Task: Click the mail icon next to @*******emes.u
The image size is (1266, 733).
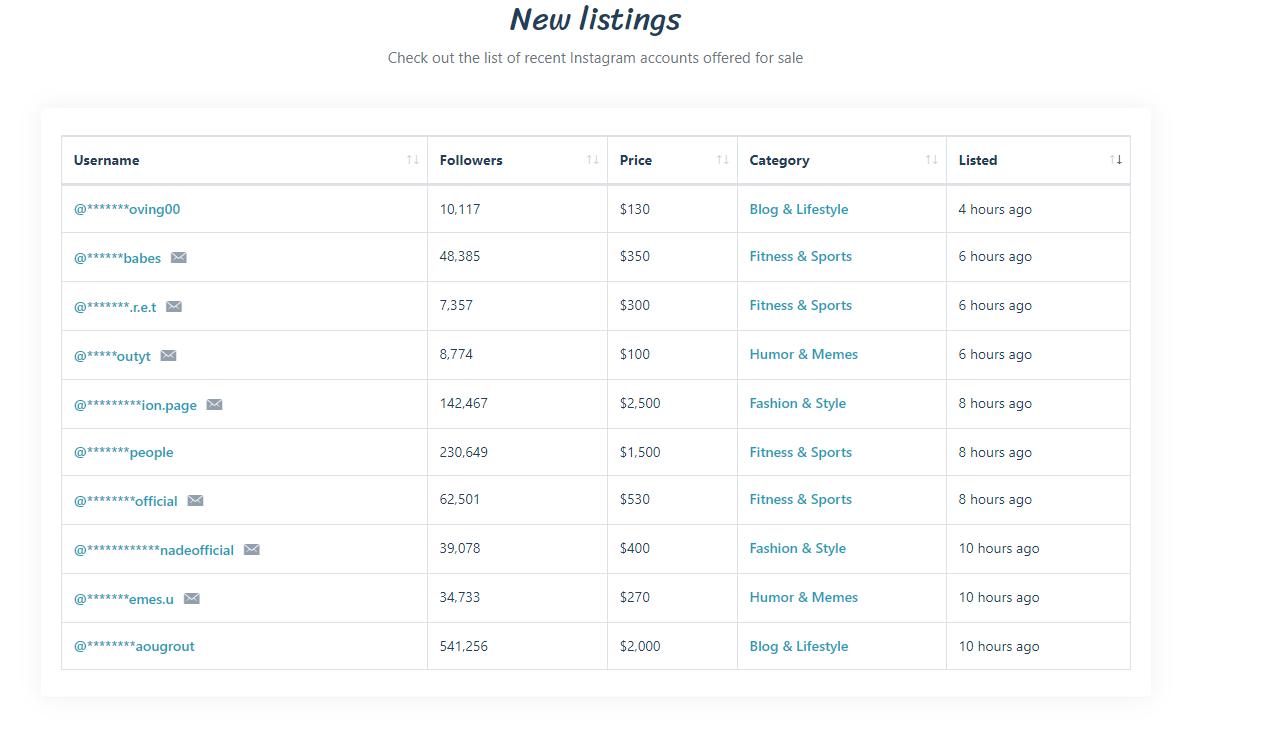Action: click(x=192, y=599)
